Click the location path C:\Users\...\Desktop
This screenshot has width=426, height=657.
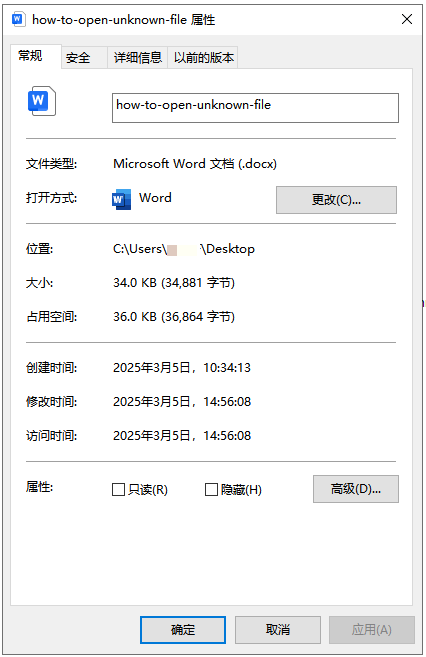(x=184, y=249)
